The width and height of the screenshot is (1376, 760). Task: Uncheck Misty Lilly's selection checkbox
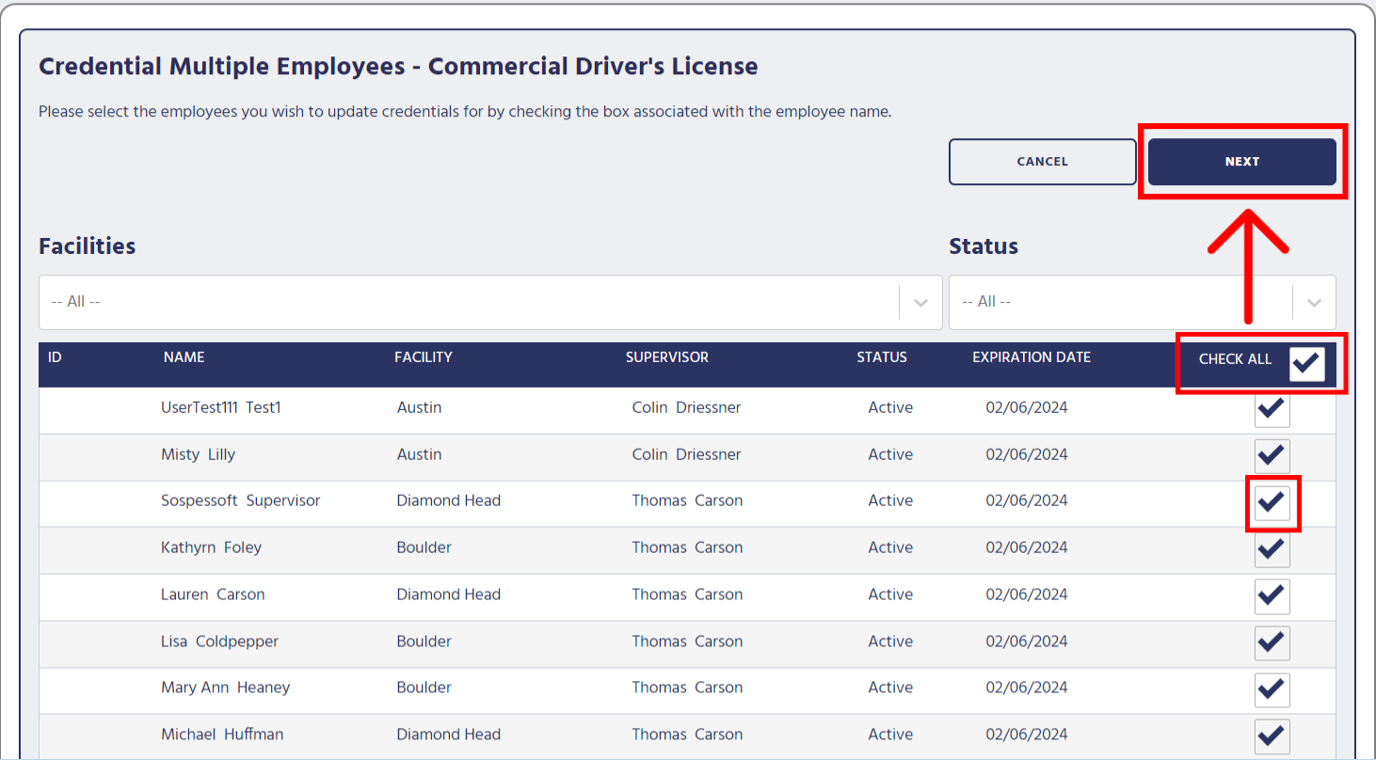(1272, 455)
